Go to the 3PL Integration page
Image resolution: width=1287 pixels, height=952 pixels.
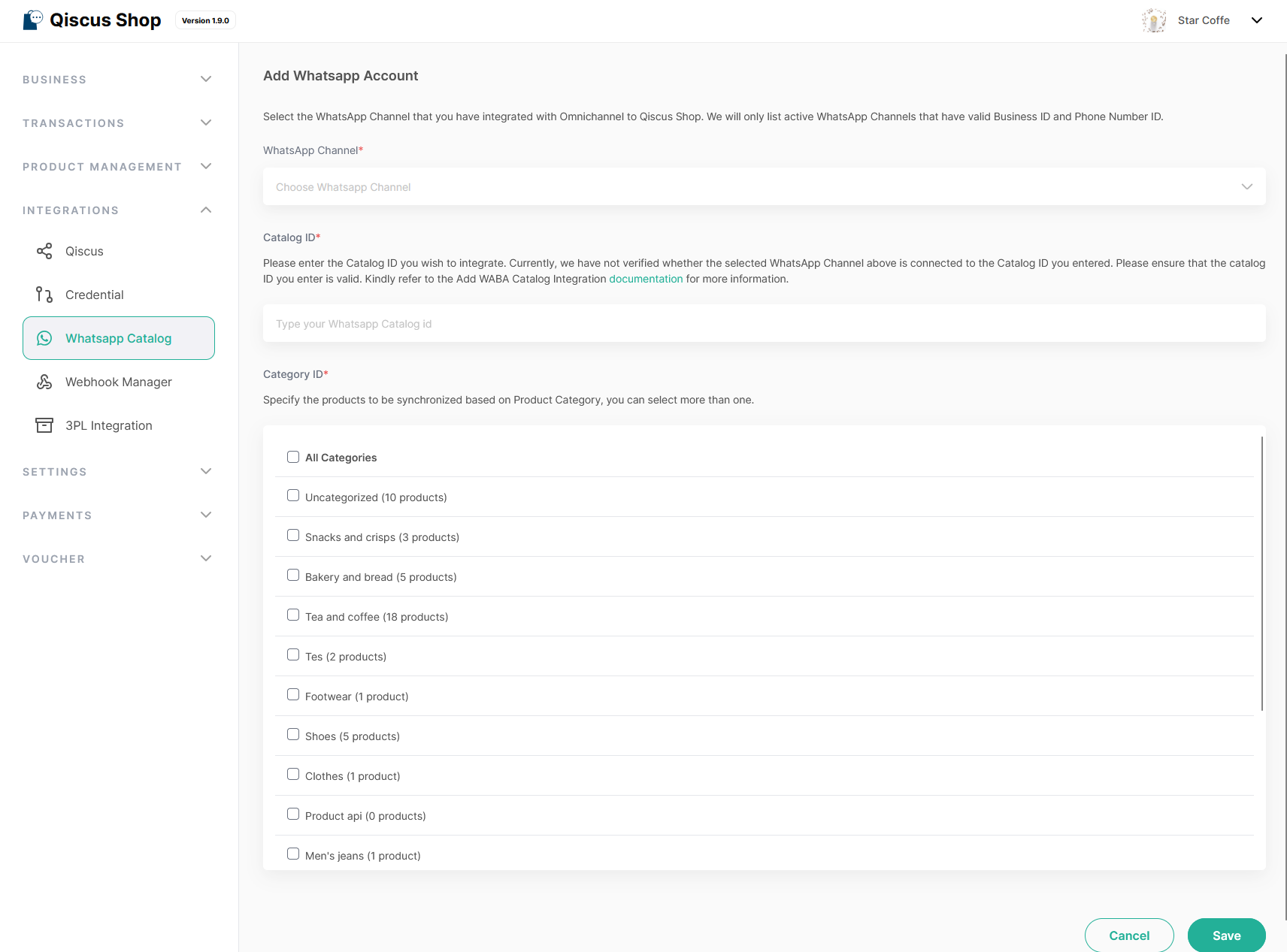pos(109,425)
